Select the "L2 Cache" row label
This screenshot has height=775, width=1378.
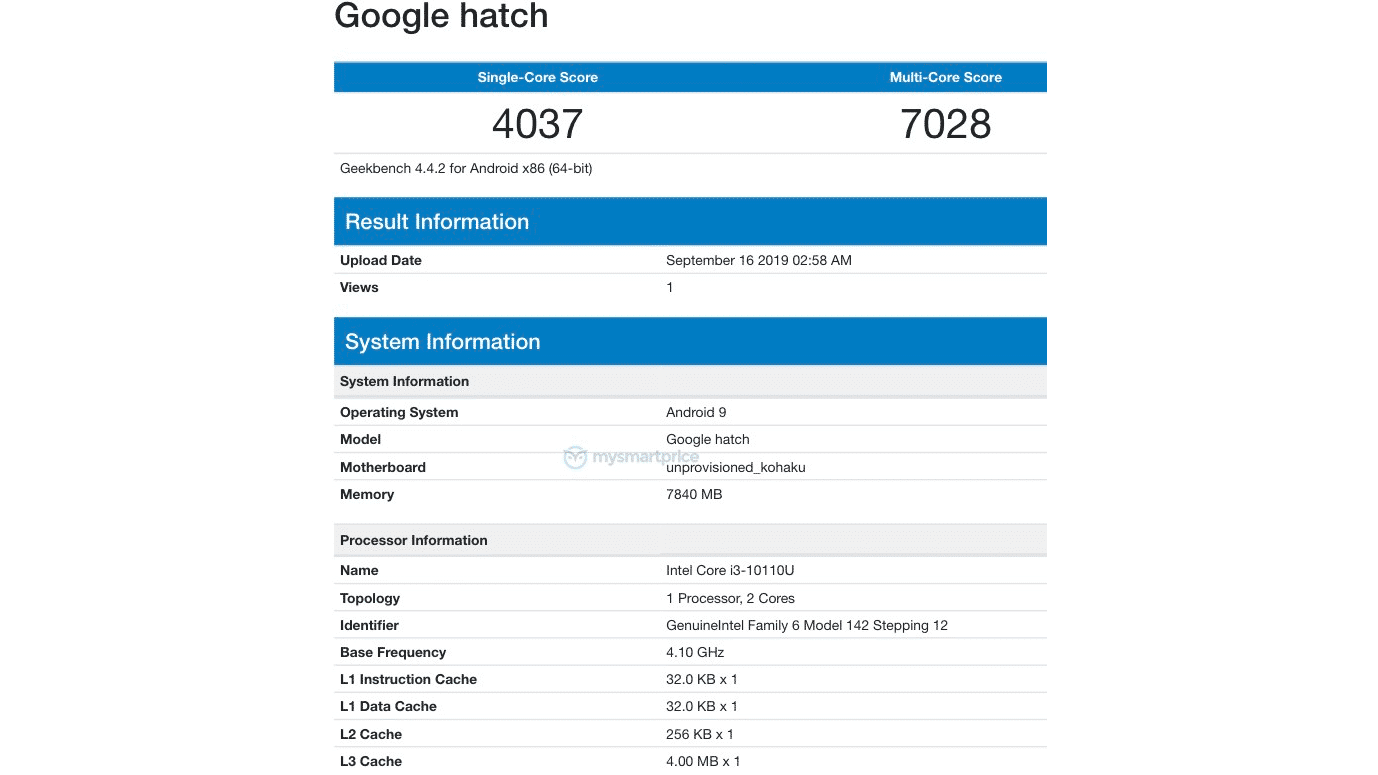[371, 734]
